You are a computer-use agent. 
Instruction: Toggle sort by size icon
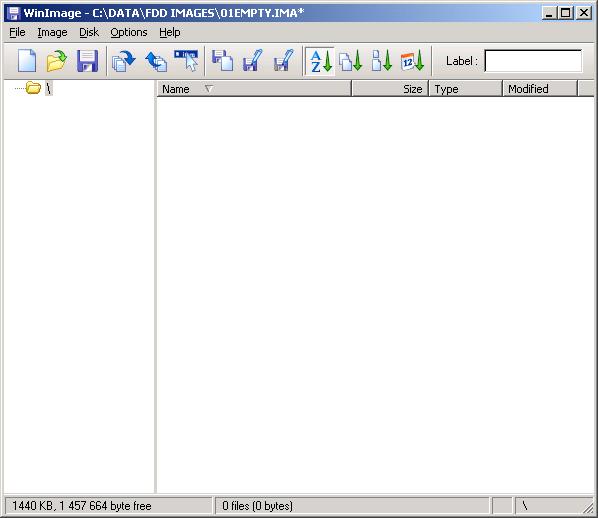point(381,61)
